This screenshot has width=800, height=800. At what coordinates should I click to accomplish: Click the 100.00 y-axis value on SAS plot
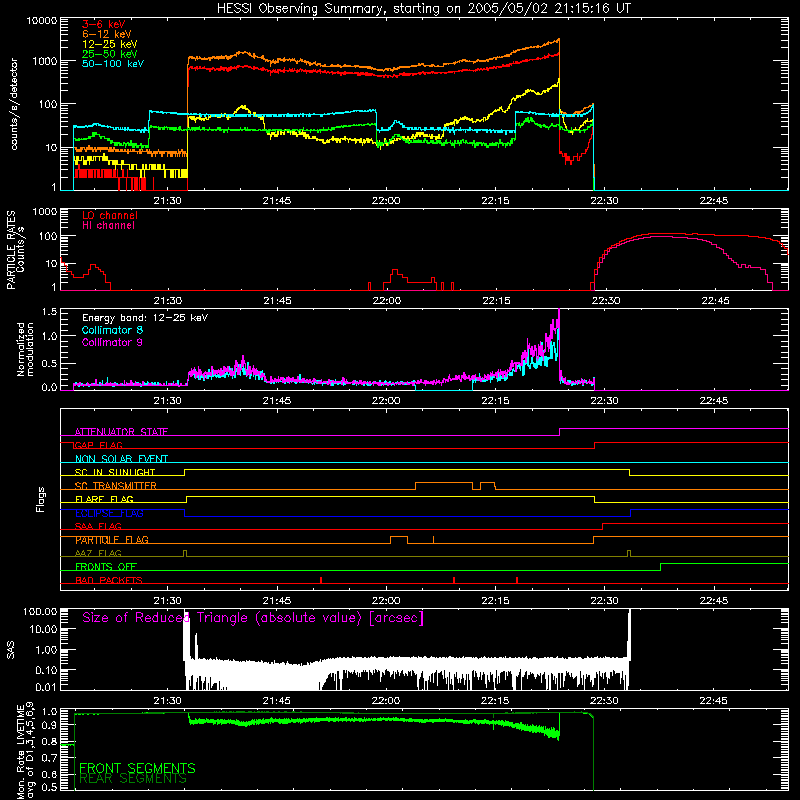[40, 611]
